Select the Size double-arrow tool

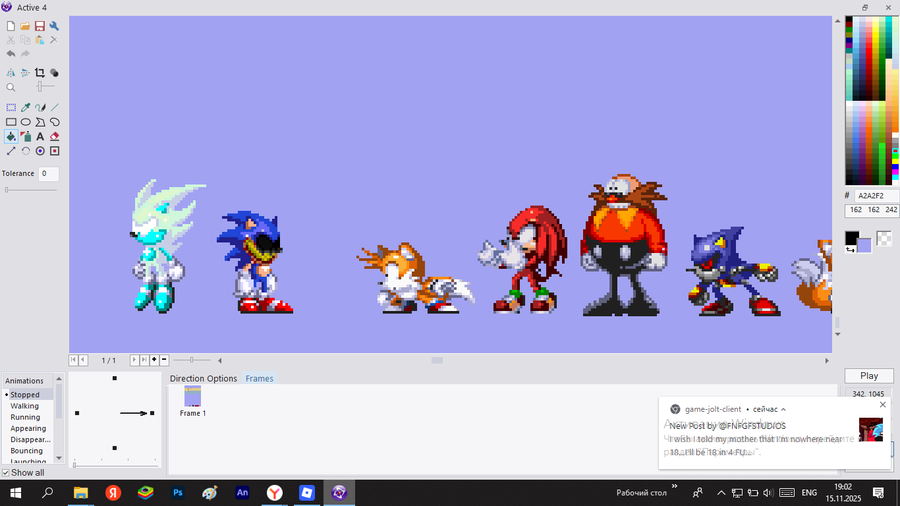coord(11,151)
